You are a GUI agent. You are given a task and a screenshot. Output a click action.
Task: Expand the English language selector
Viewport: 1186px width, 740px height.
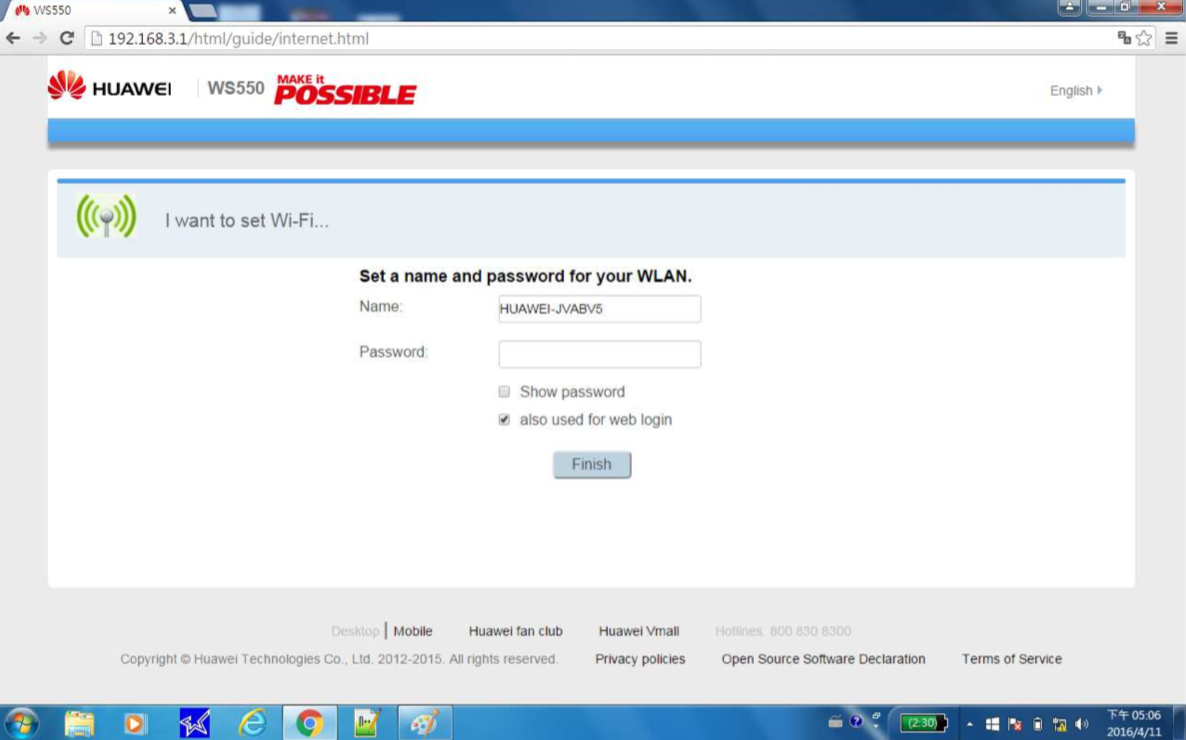tap(1076, 90)
